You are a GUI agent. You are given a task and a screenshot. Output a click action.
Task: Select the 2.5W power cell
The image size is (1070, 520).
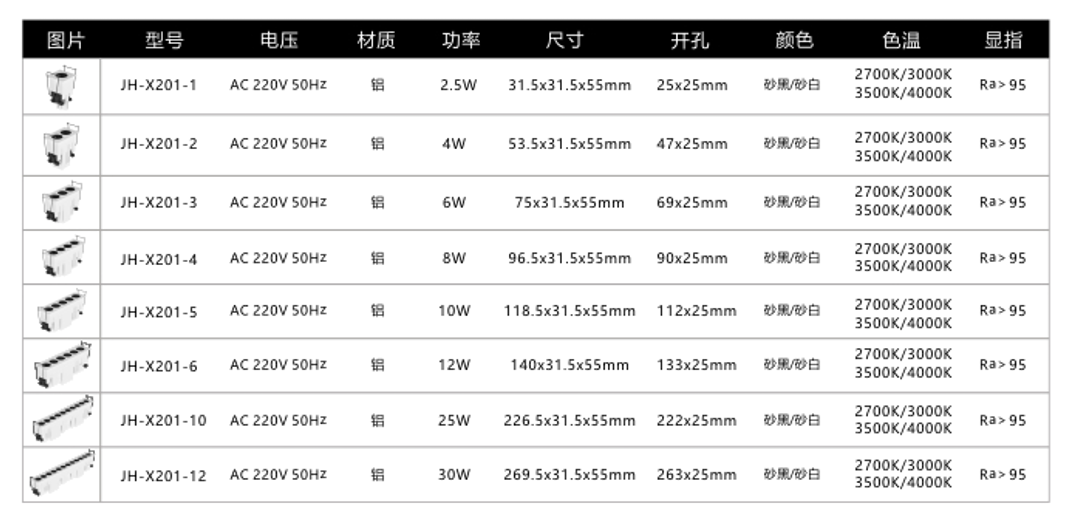(459, 85)
